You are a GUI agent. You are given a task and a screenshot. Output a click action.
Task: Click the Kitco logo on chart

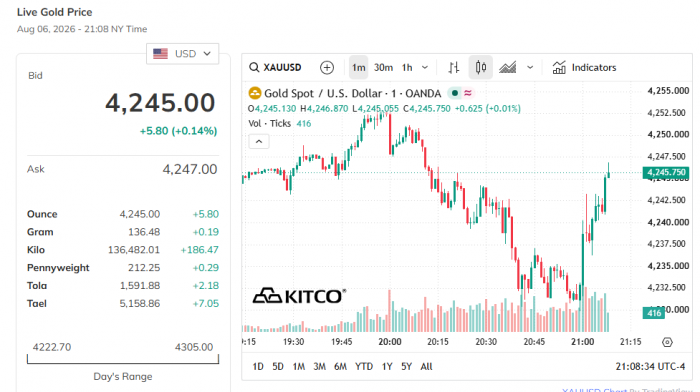click(x=299, y=296)
